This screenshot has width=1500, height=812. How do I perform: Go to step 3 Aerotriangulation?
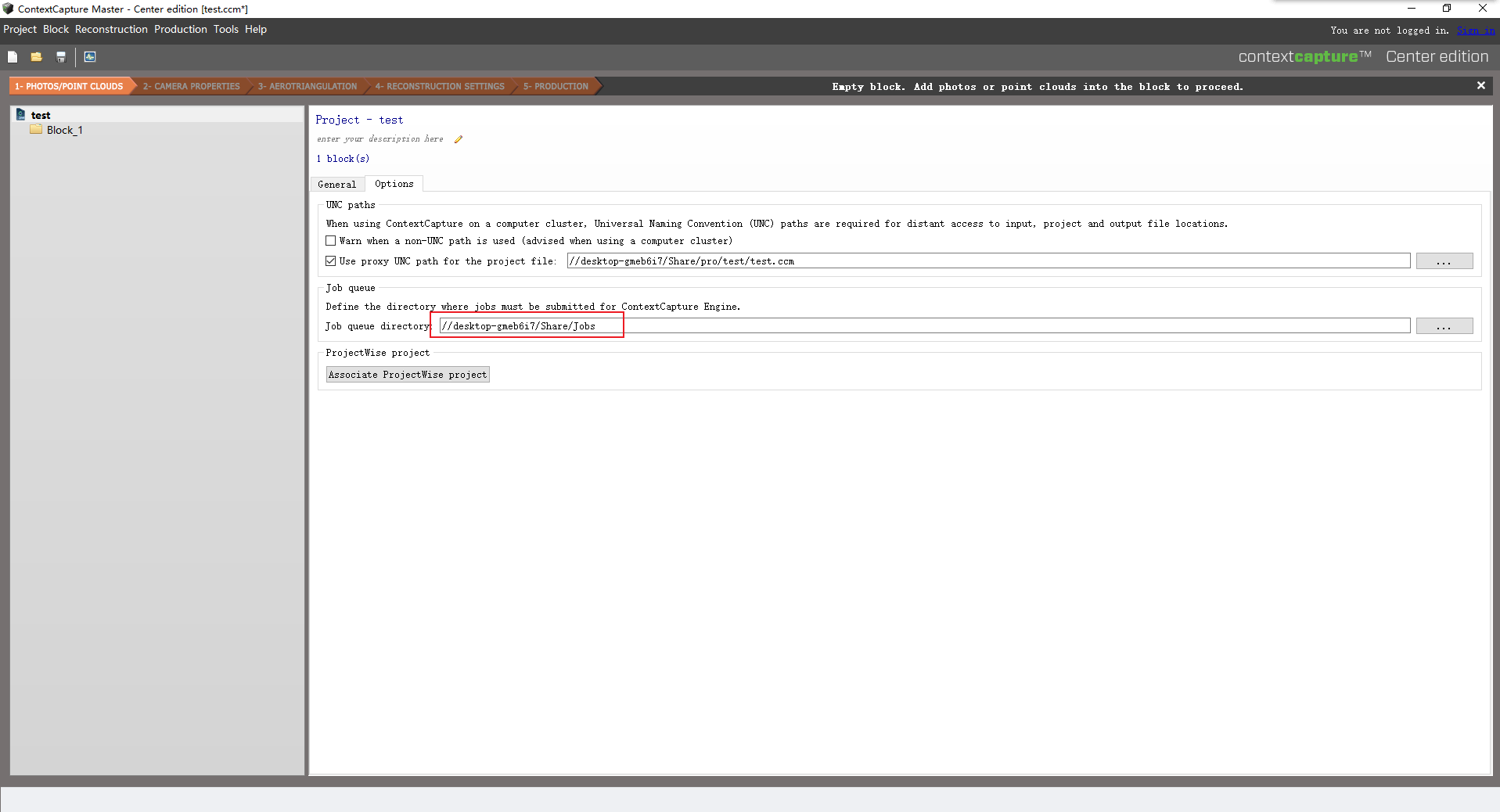308,86
